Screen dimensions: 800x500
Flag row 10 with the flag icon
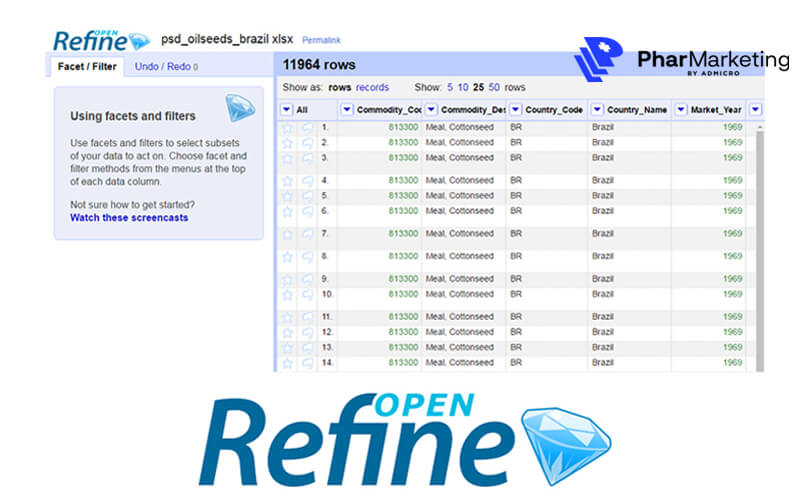307,294
